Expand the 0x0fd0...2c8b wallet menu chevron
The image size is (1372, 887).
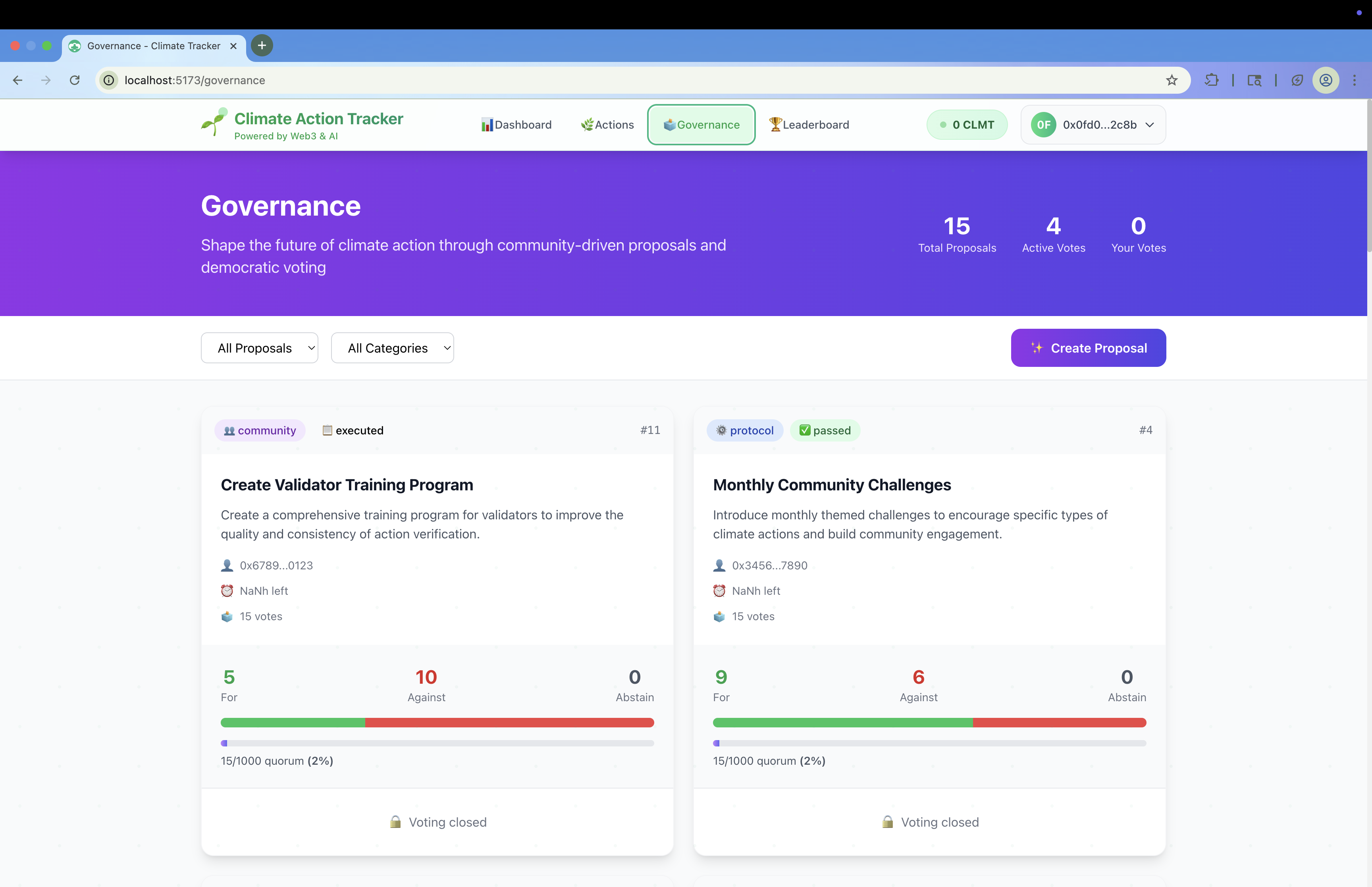point(1150,125)
